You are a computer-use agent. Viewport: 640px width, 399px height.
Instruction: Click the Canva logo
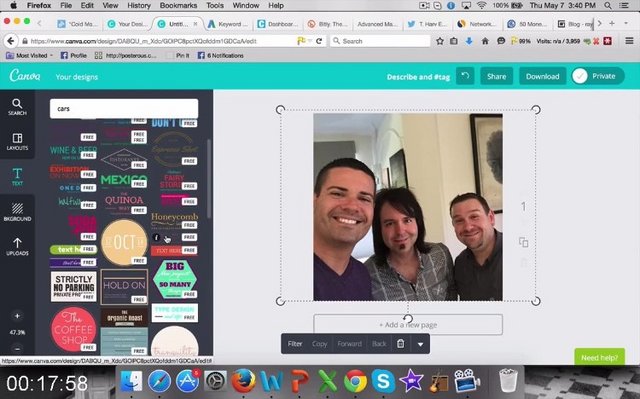25,76
